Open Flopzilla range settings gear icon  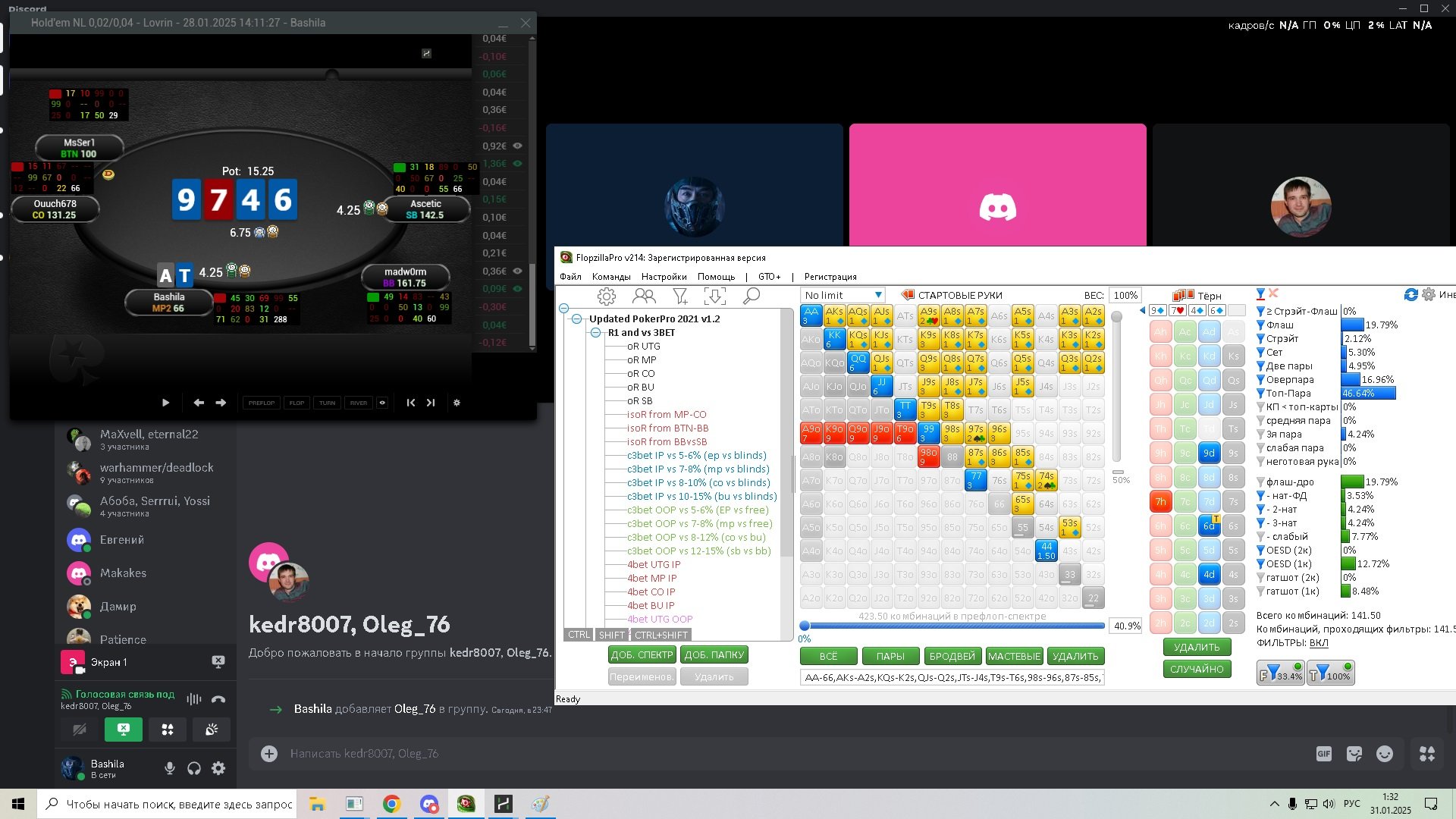pos(606,296)
